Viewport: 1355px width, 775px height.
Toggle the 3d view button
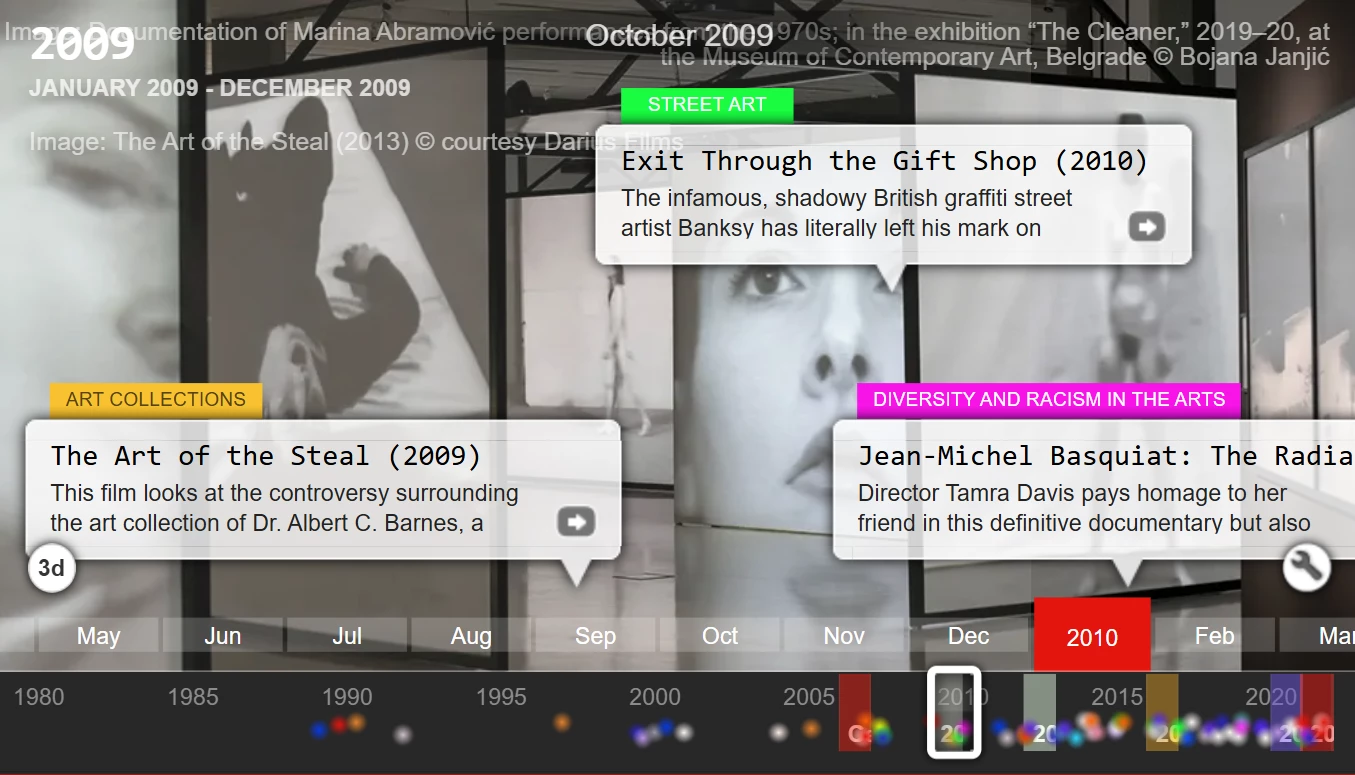(51, 568)
